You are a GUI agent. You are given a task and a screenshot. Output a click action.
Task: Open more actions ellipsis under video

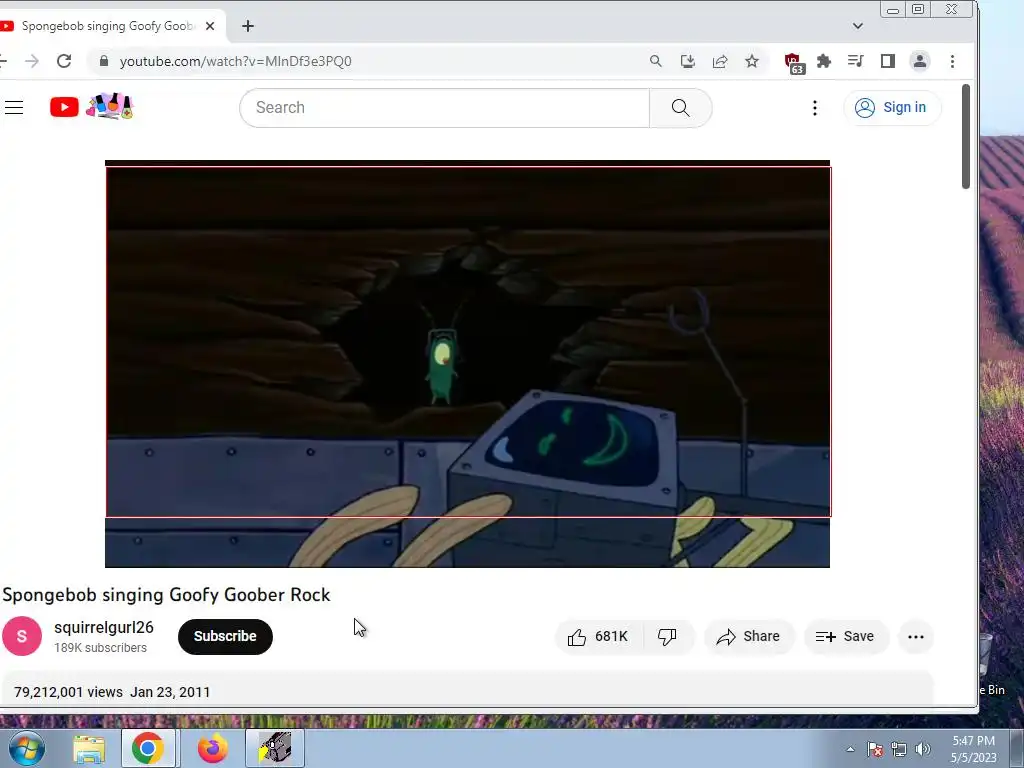916,637
